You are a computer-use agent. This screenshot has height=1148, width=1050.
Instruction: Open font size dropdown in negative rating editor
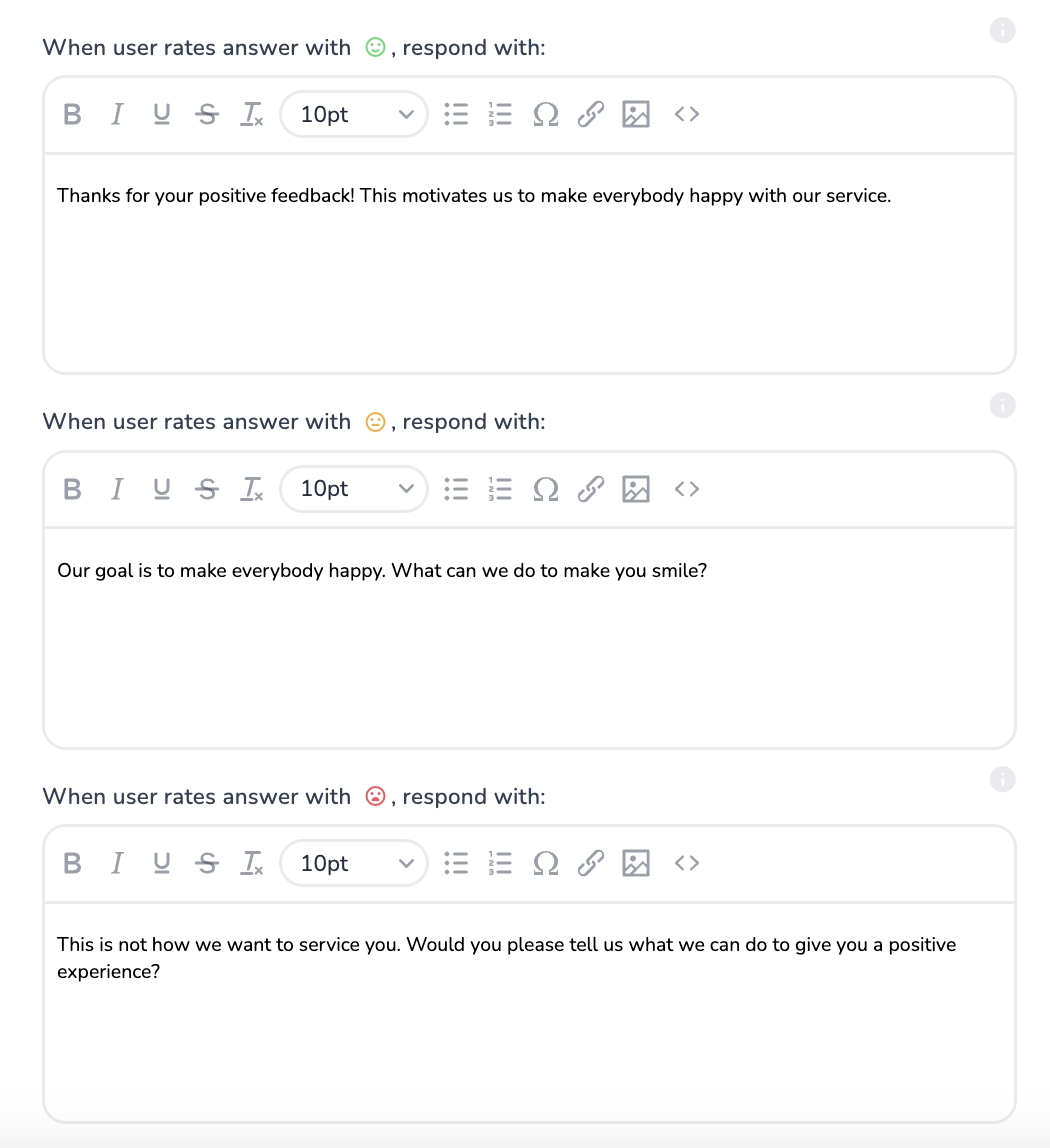(x=354, y=863)
